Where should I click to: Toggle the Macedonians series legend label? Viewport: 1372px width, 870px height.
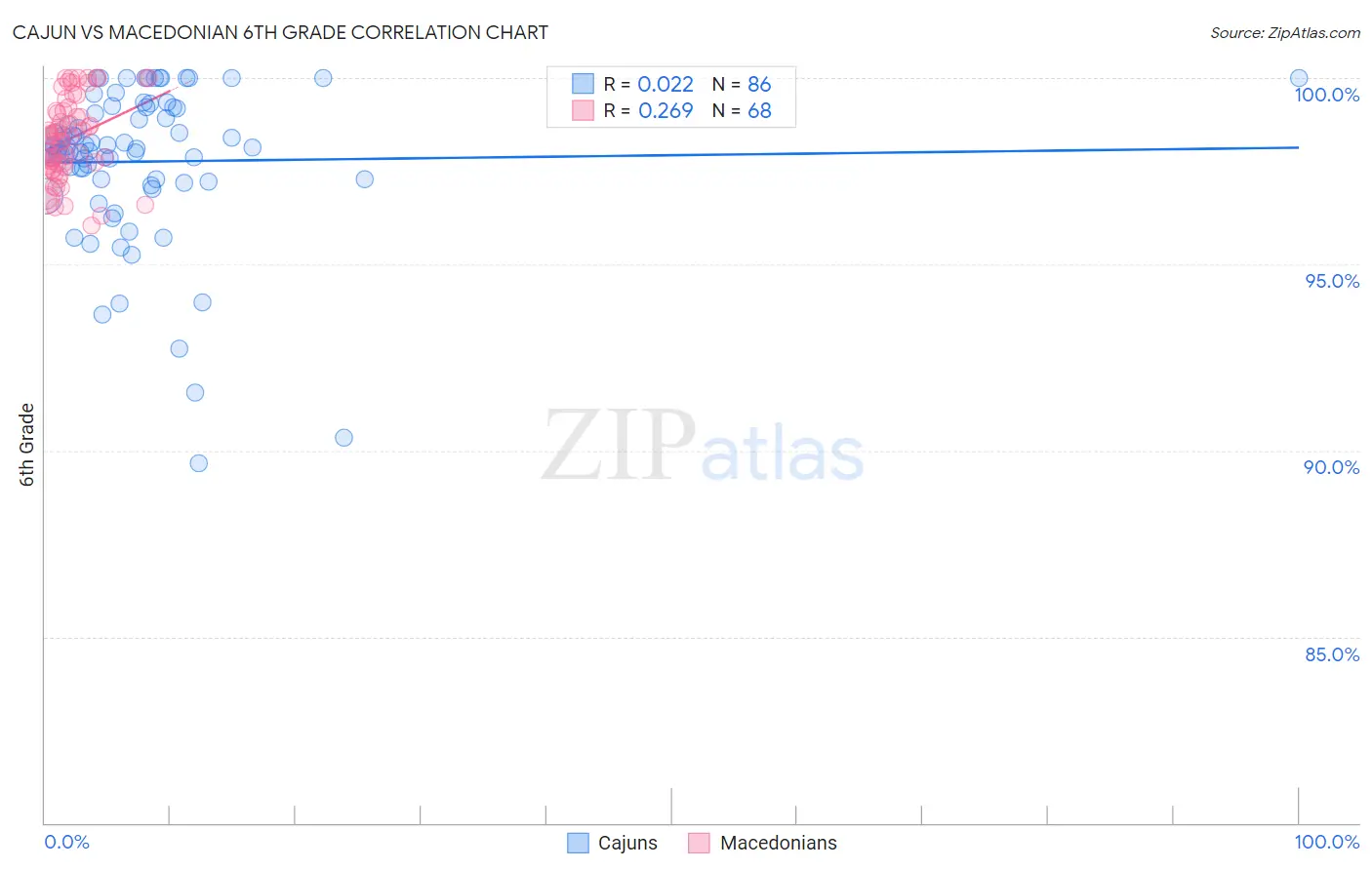778,843
